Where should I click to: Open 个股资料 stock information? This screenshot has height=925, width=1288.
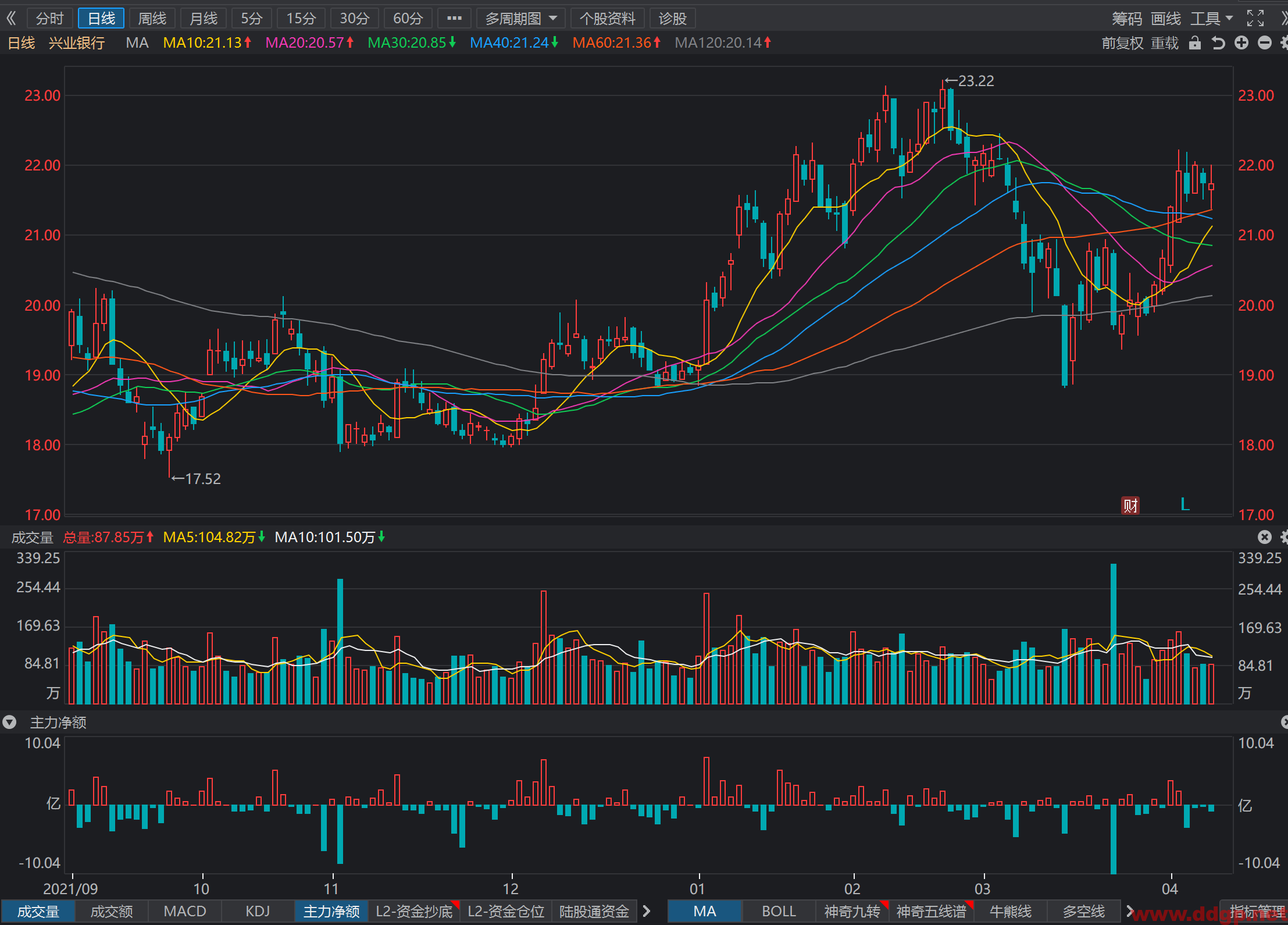click(x=608, y=19)
